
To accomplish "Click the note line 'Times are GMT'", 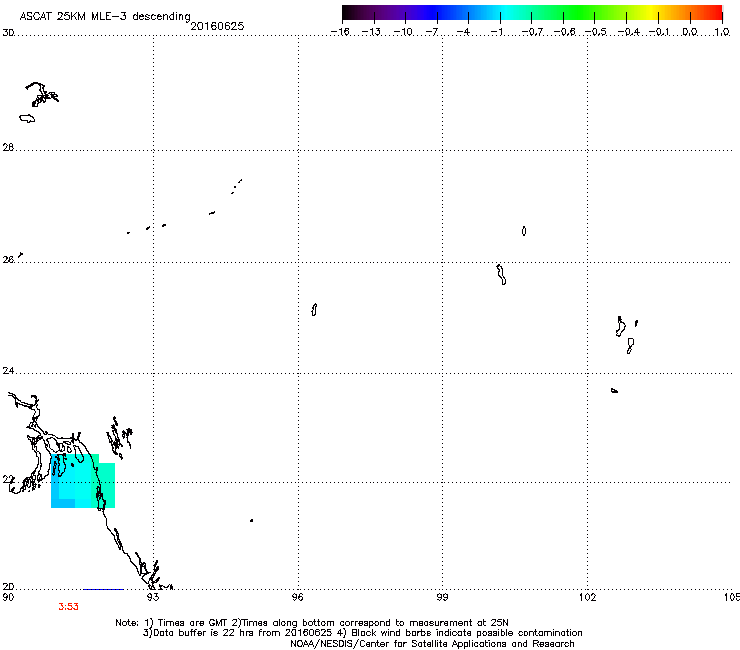I will point(193,623).
